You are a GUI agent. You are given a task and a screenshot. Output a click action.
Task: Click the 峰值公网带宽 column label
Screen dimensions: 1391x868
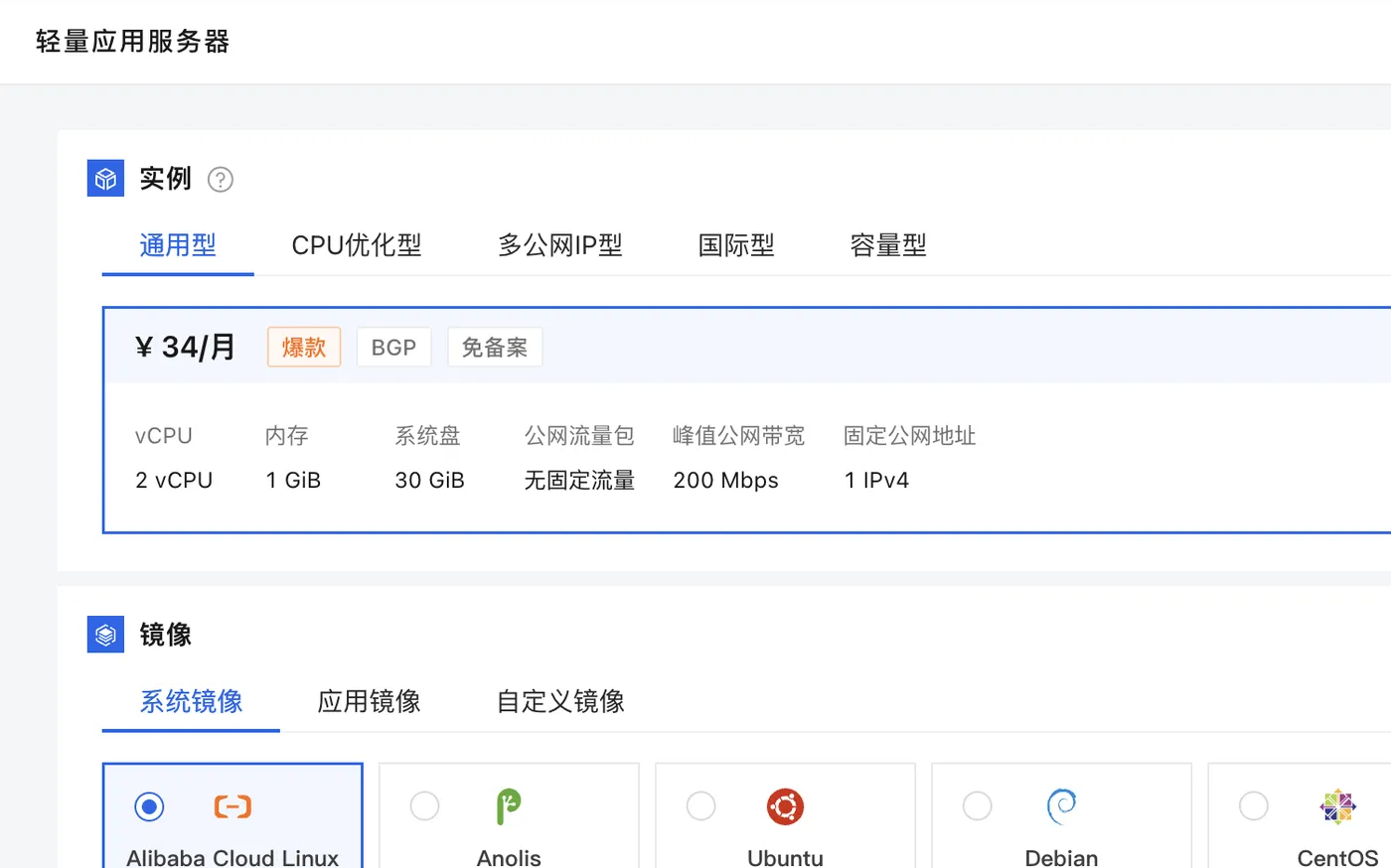point(738,436)
